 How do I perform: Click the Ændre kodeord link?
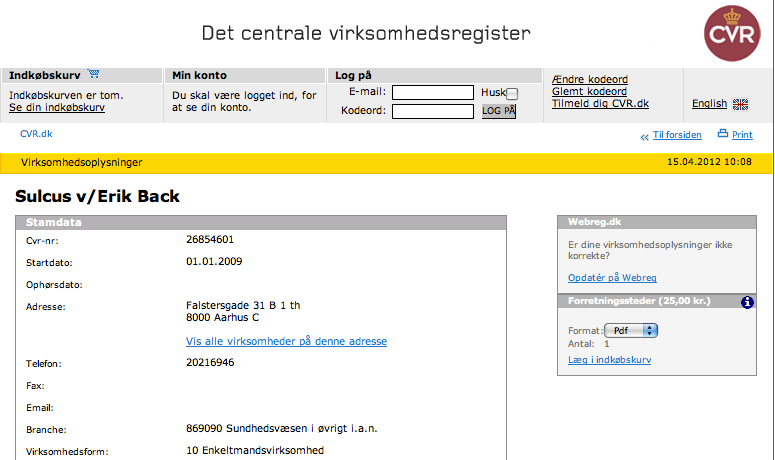click(x=590, y=80)
